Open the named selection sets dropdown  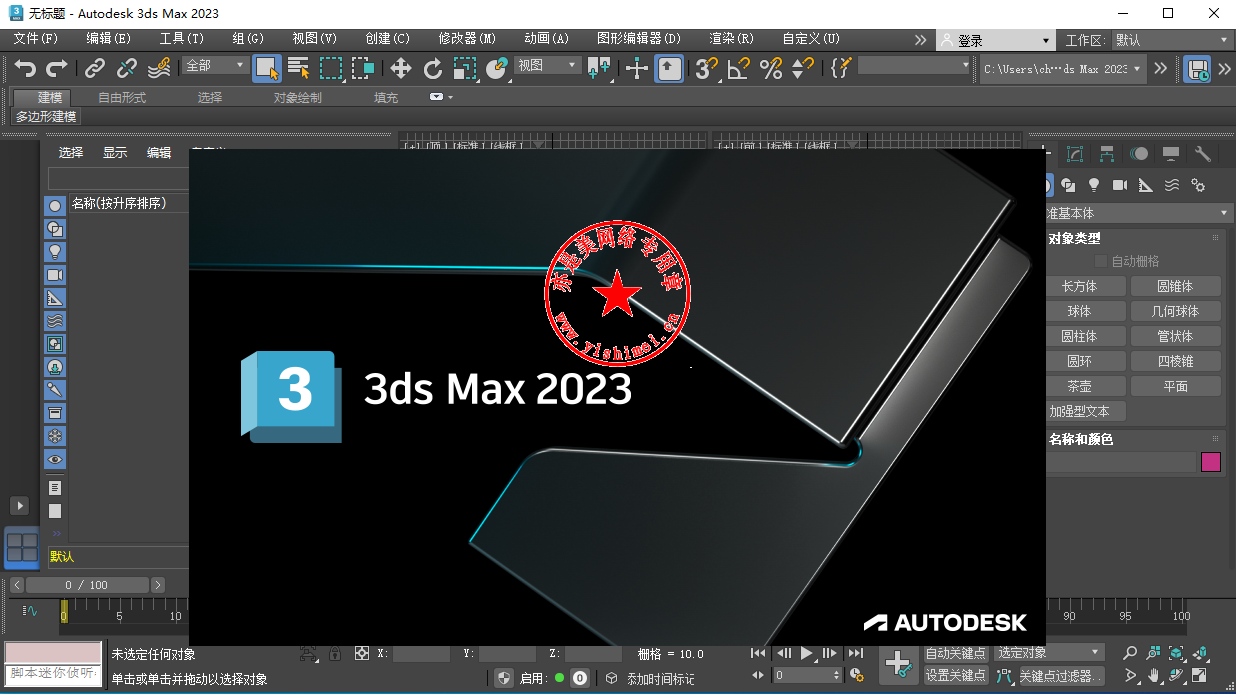tap(915, 65)
